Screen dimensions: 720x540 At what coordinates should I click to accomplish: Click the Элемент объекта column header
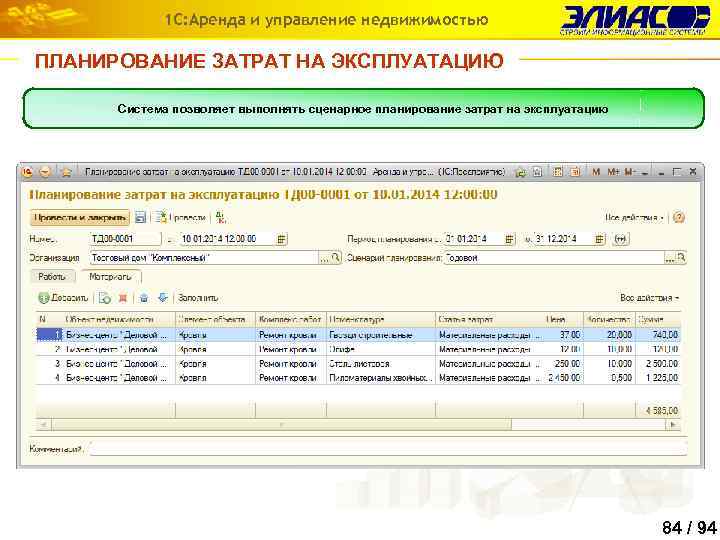[x=215, y=320]
